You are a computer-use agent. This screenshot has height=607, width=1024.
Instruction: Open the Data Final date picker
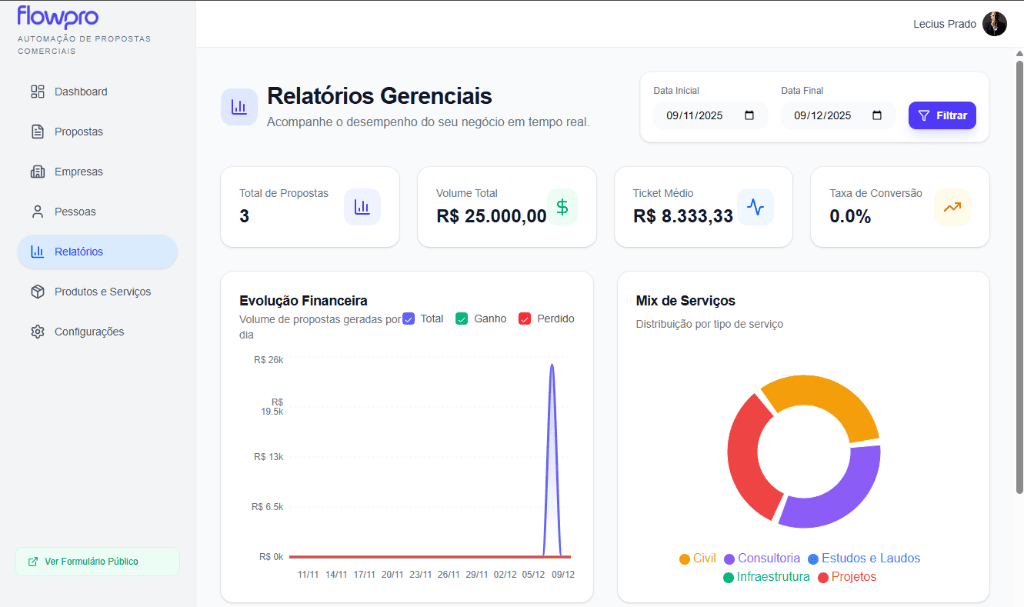pos(874,115)
